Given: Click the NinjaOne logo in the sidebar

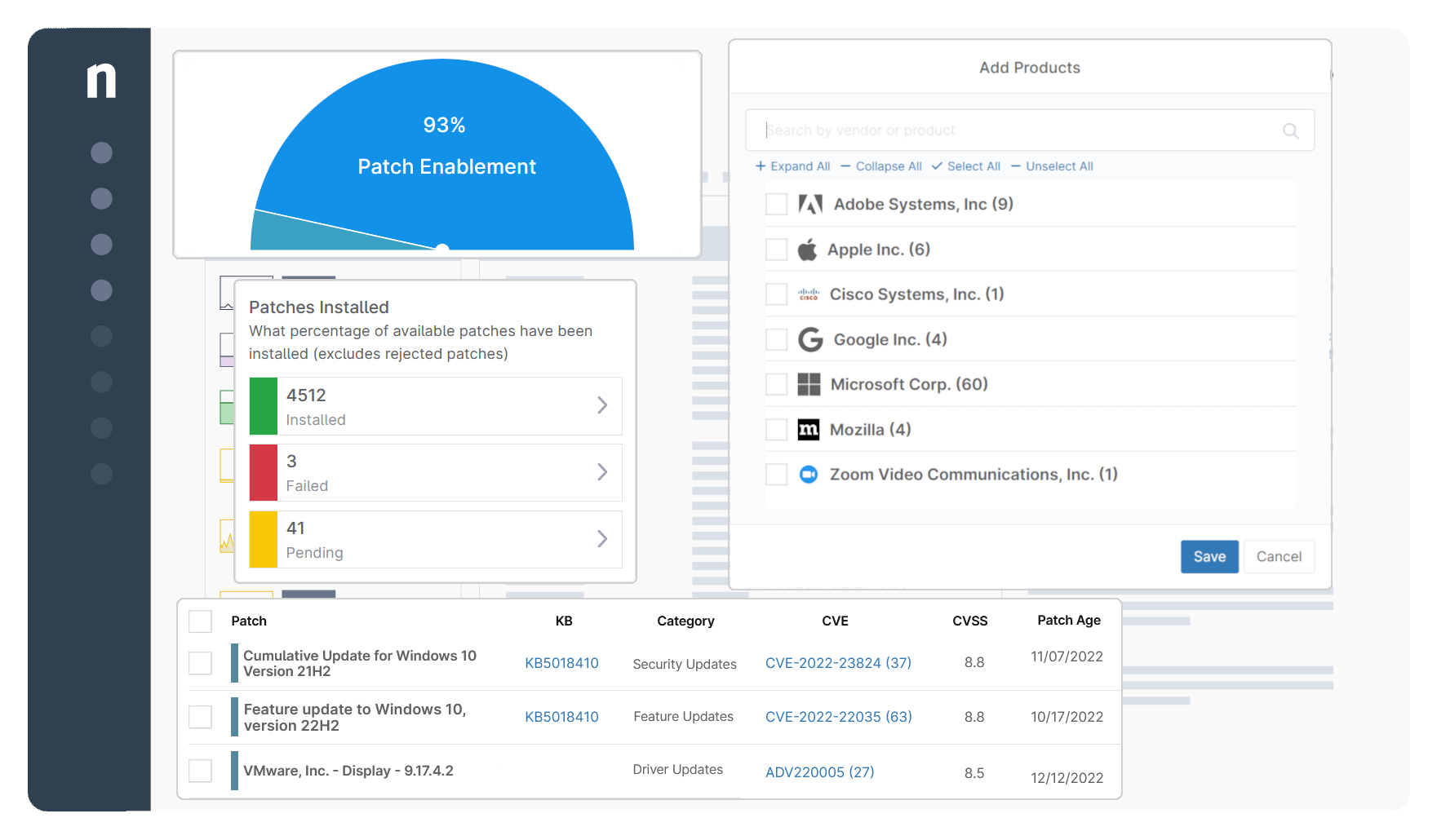Looking at the screenshot, I should 101,81.
